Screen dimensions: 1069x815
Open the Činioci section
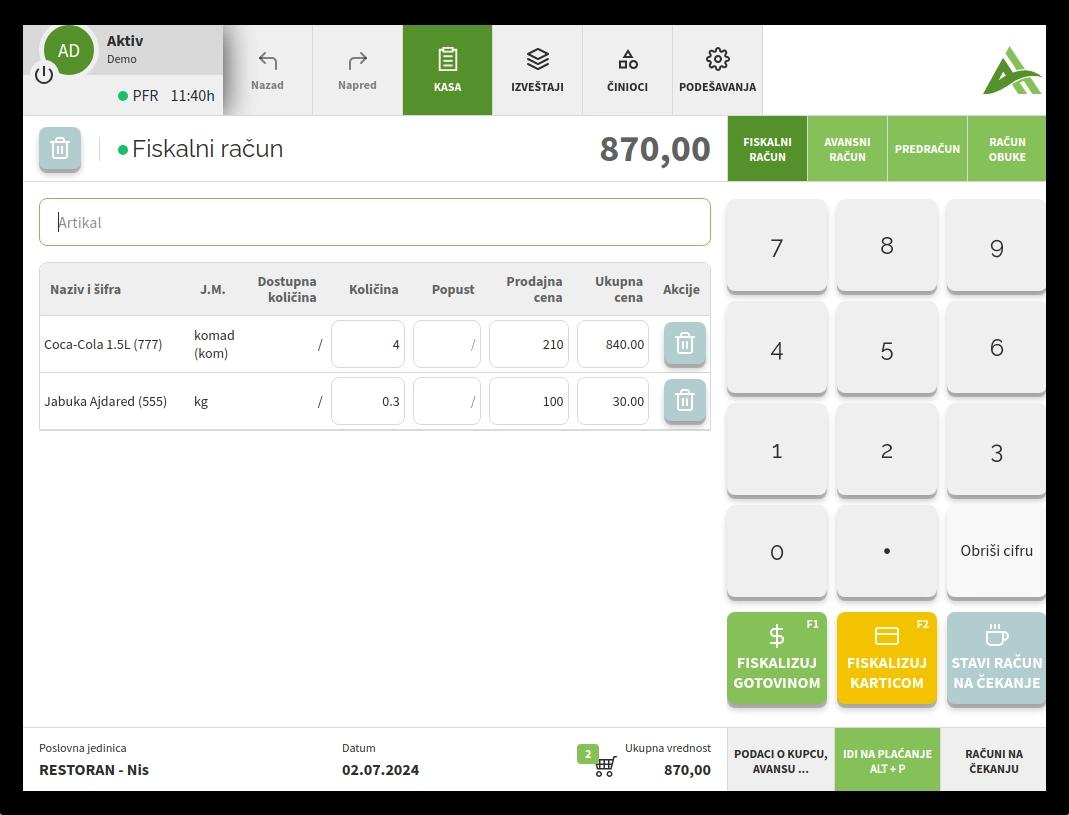[x=627, y=70]
